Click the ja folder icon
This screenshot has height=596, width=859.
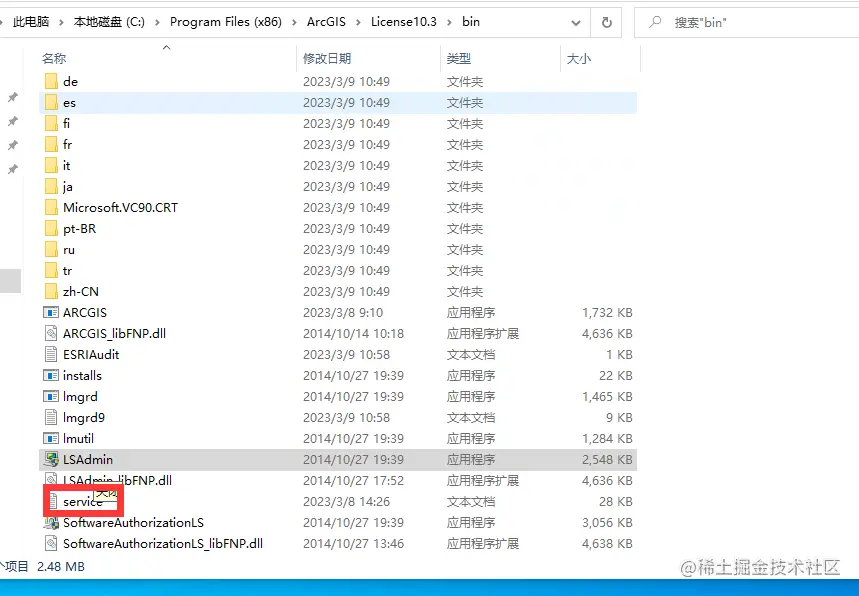(x=51, y=186)
